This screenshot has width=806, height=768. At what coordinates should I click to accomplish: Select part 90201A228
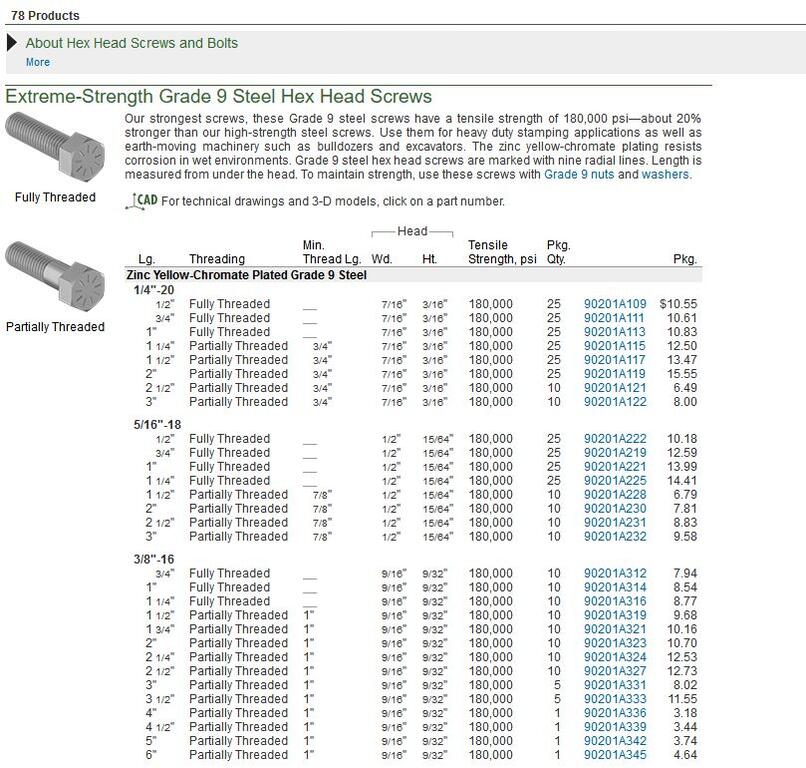click(x=615, y=494)
